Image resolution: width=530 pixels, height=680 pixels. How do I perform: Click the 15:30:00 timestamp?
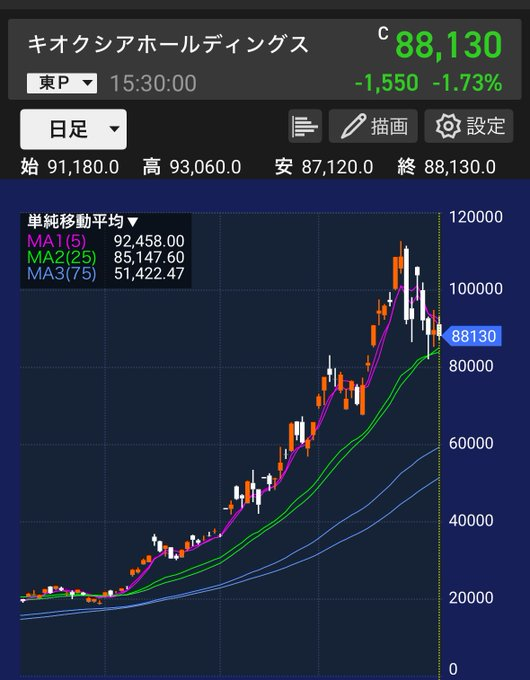(153, 83)
